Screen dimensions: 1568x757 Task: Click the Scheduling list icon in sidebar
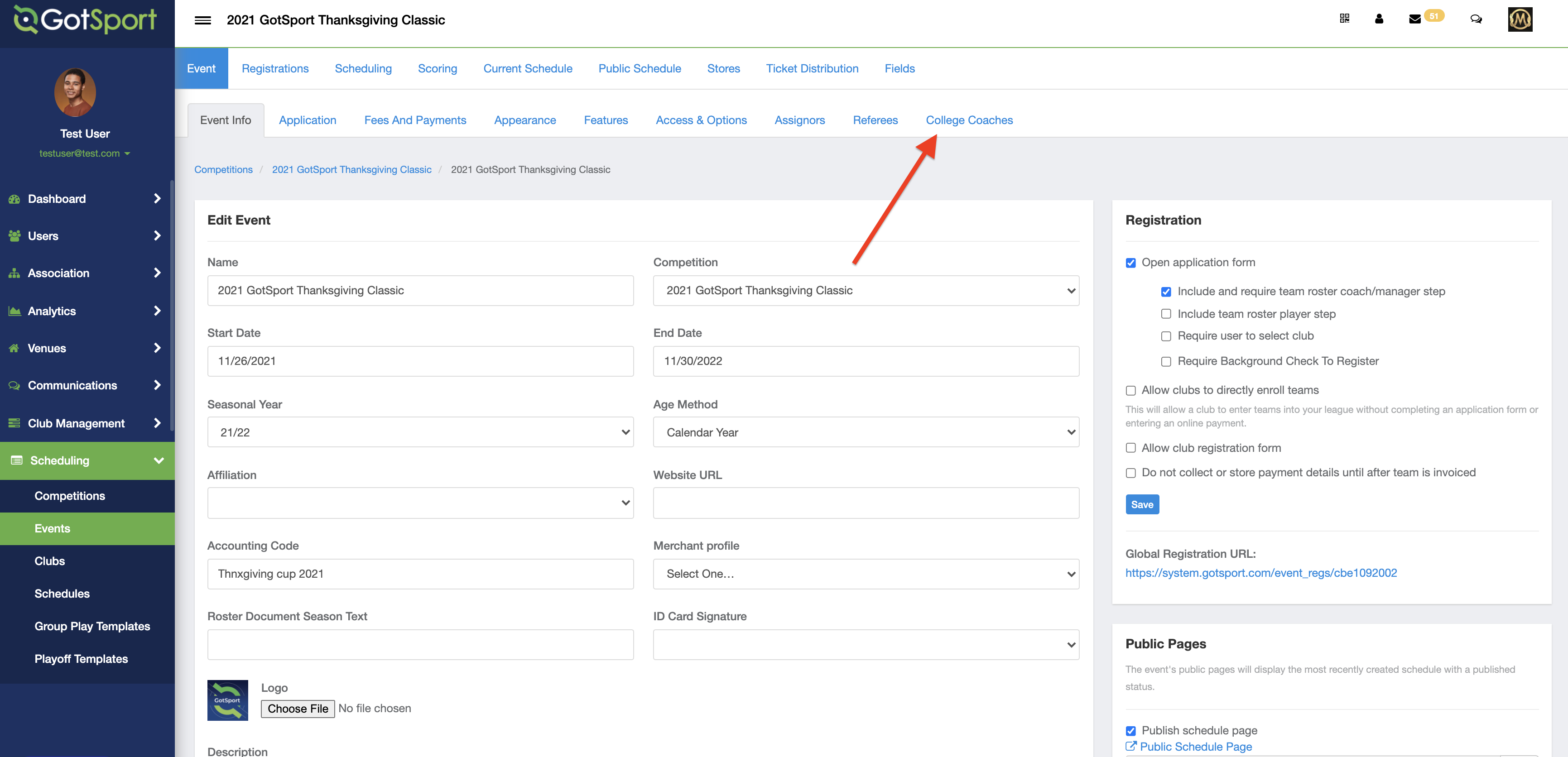pyautogui.click(x=17, y=460)
